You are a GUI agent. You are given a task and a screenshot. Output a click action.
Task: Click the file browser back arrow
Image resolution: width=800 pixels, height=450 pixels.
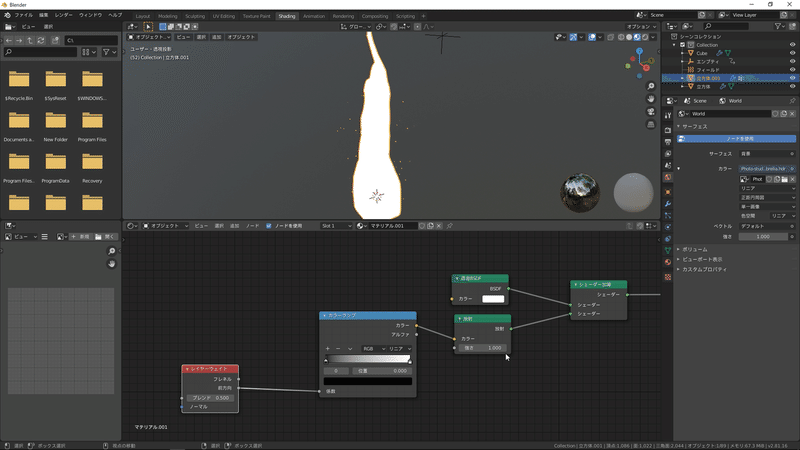tap(9, 40)
